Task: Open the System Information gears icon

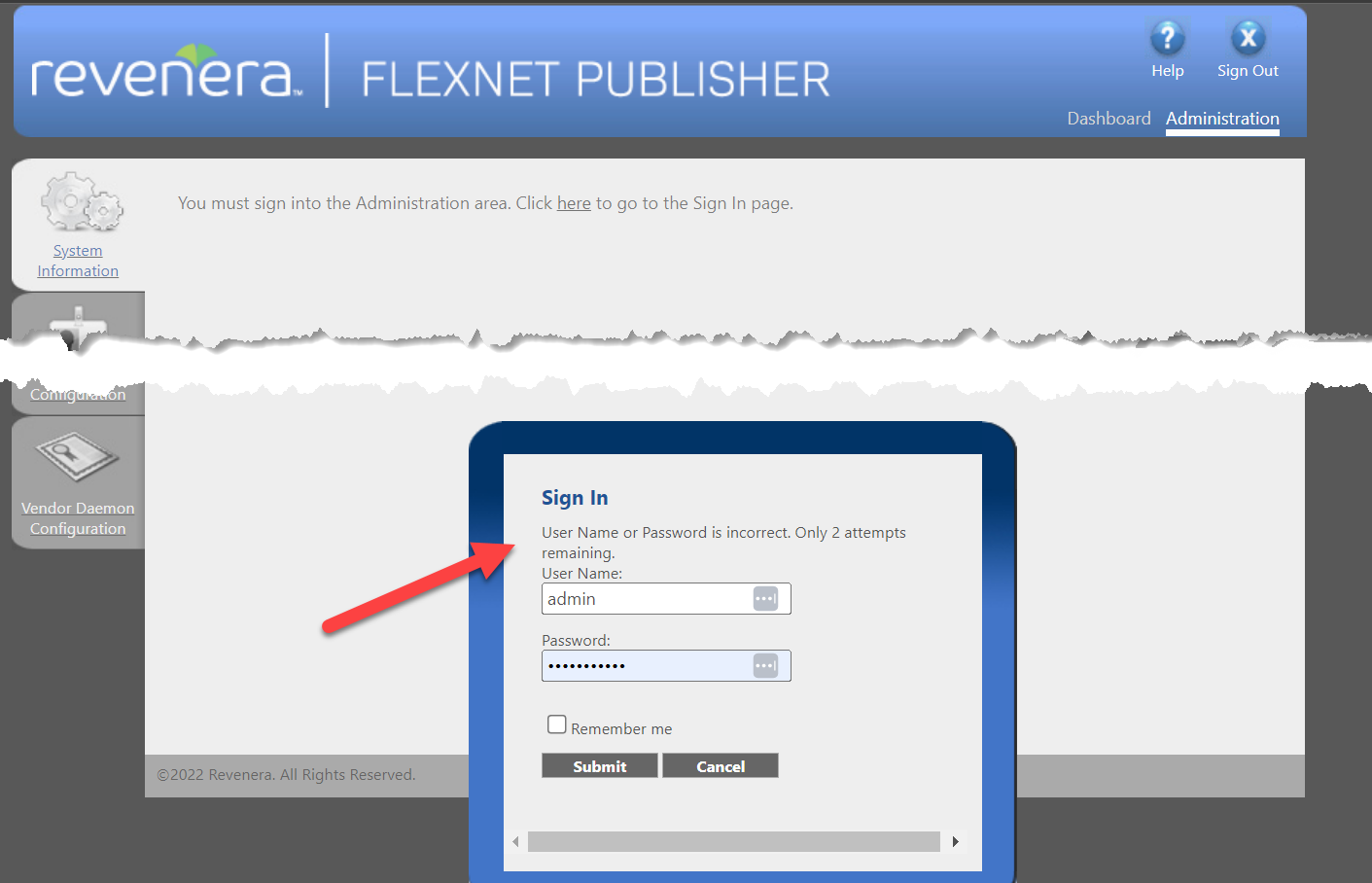Action: [x=81, y=201]
